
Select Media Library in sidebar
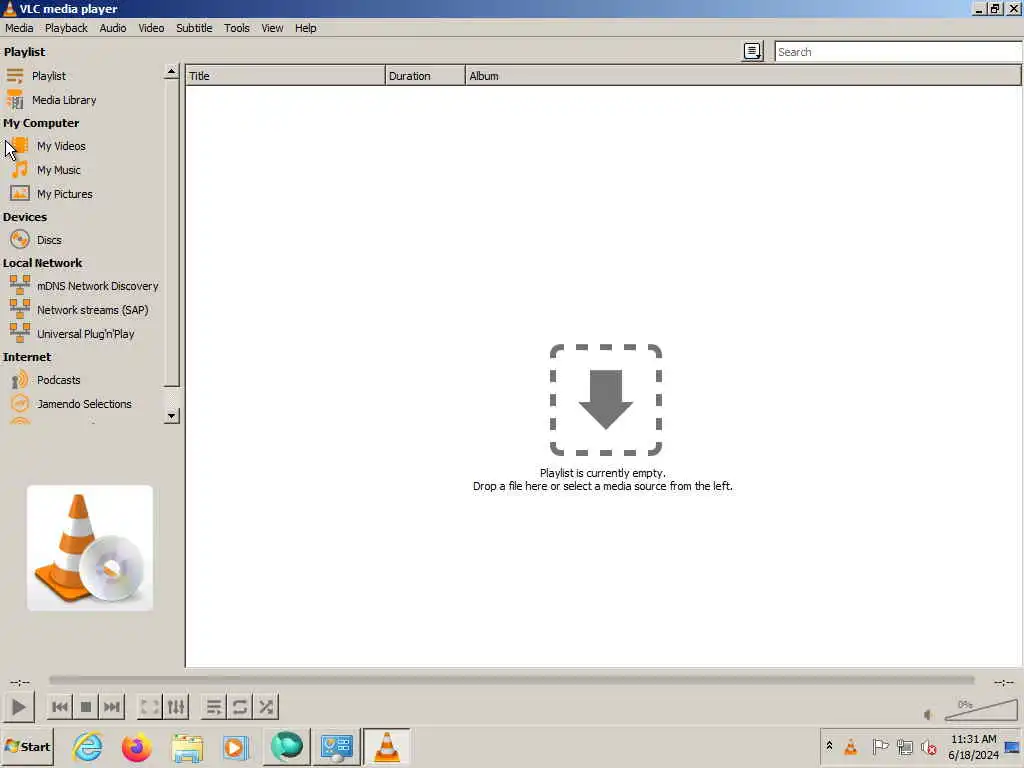pyautogui.click(x=64, y=100)
